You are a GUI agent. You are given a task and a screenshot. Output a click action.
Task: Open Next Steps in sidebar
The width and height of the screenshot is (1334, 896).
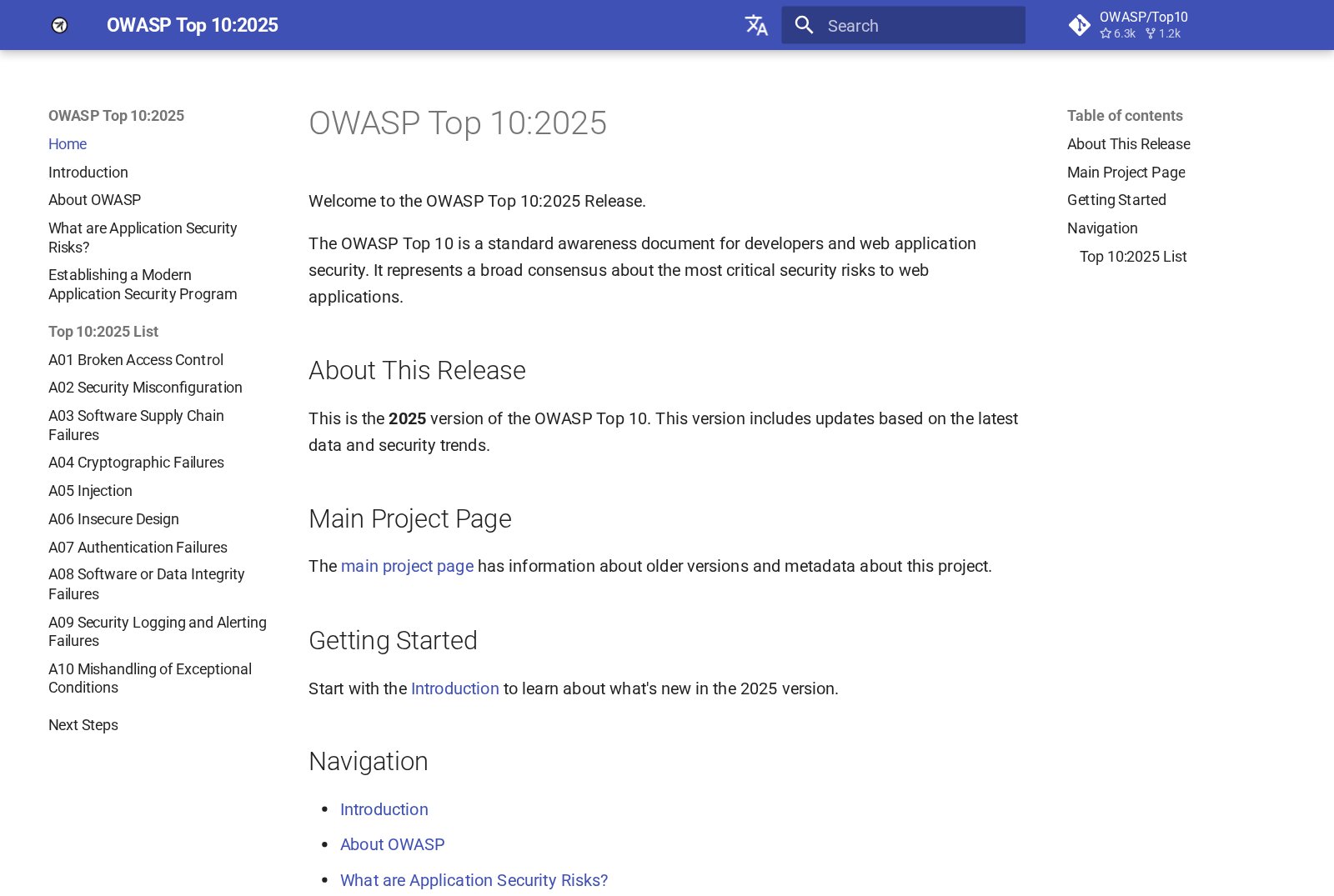[x=83, y=725]
